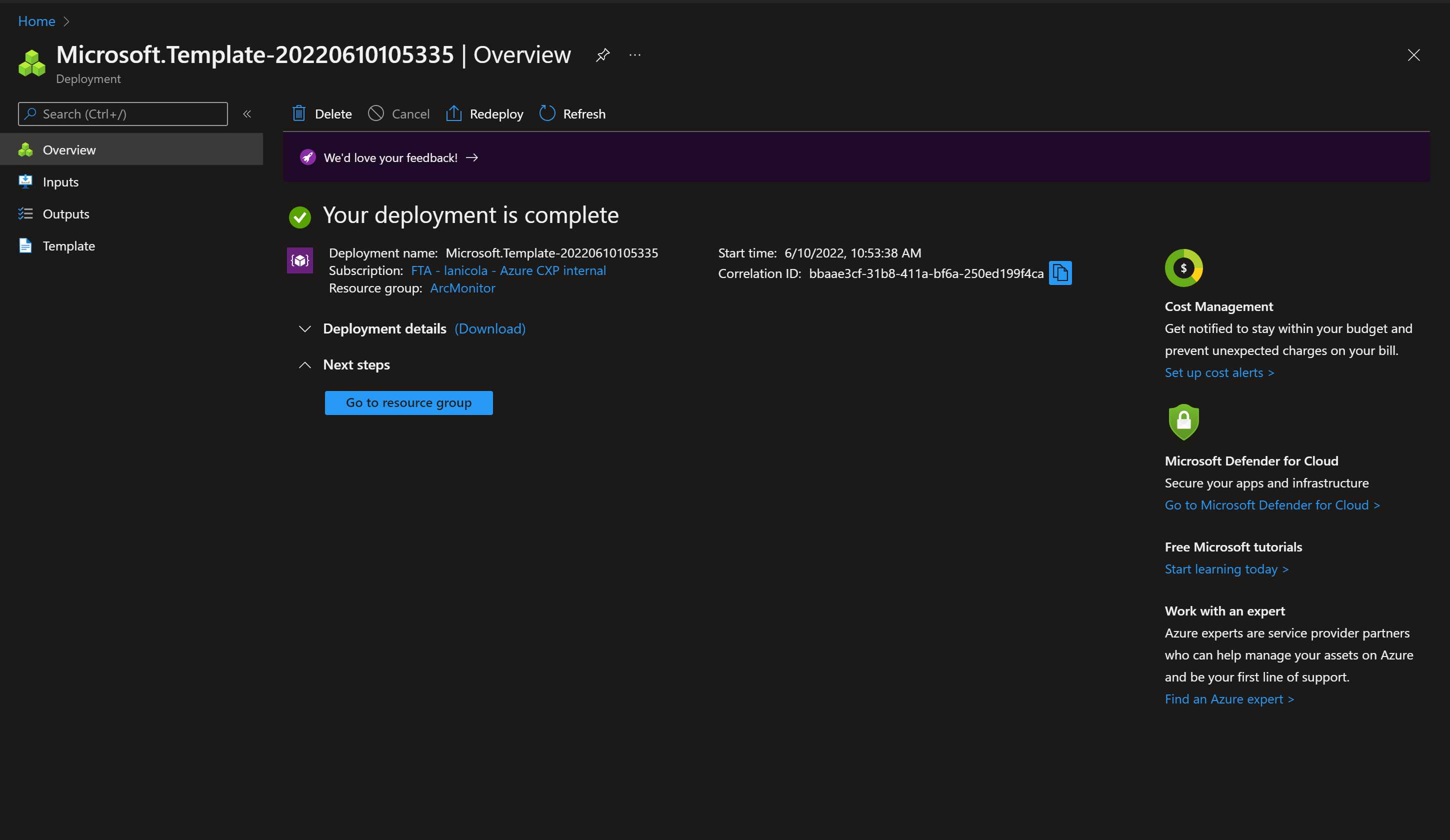The width and height of the screenshot is (1450, 840).
Task: Click the Delete trash icon
Action: (x=298, y=114)
